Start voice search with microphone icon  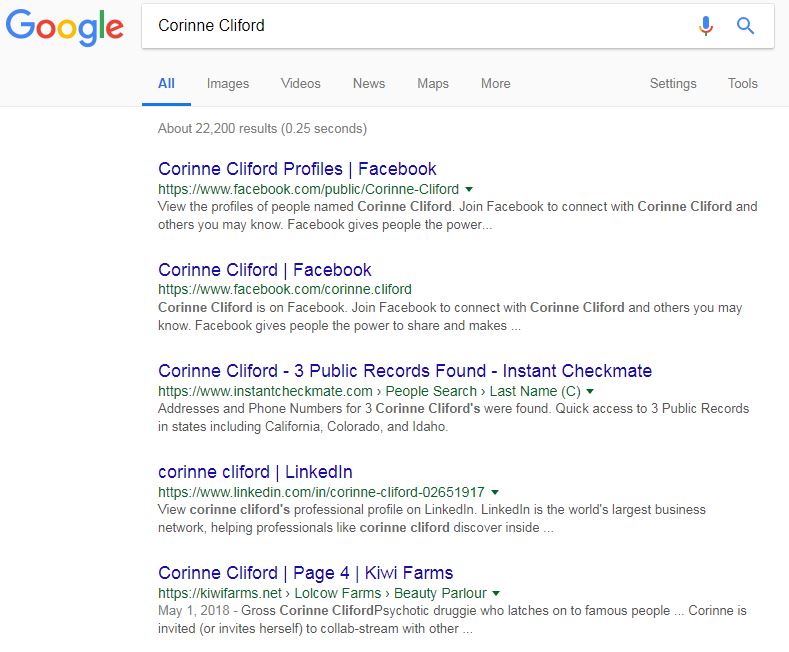click(706, 25)
